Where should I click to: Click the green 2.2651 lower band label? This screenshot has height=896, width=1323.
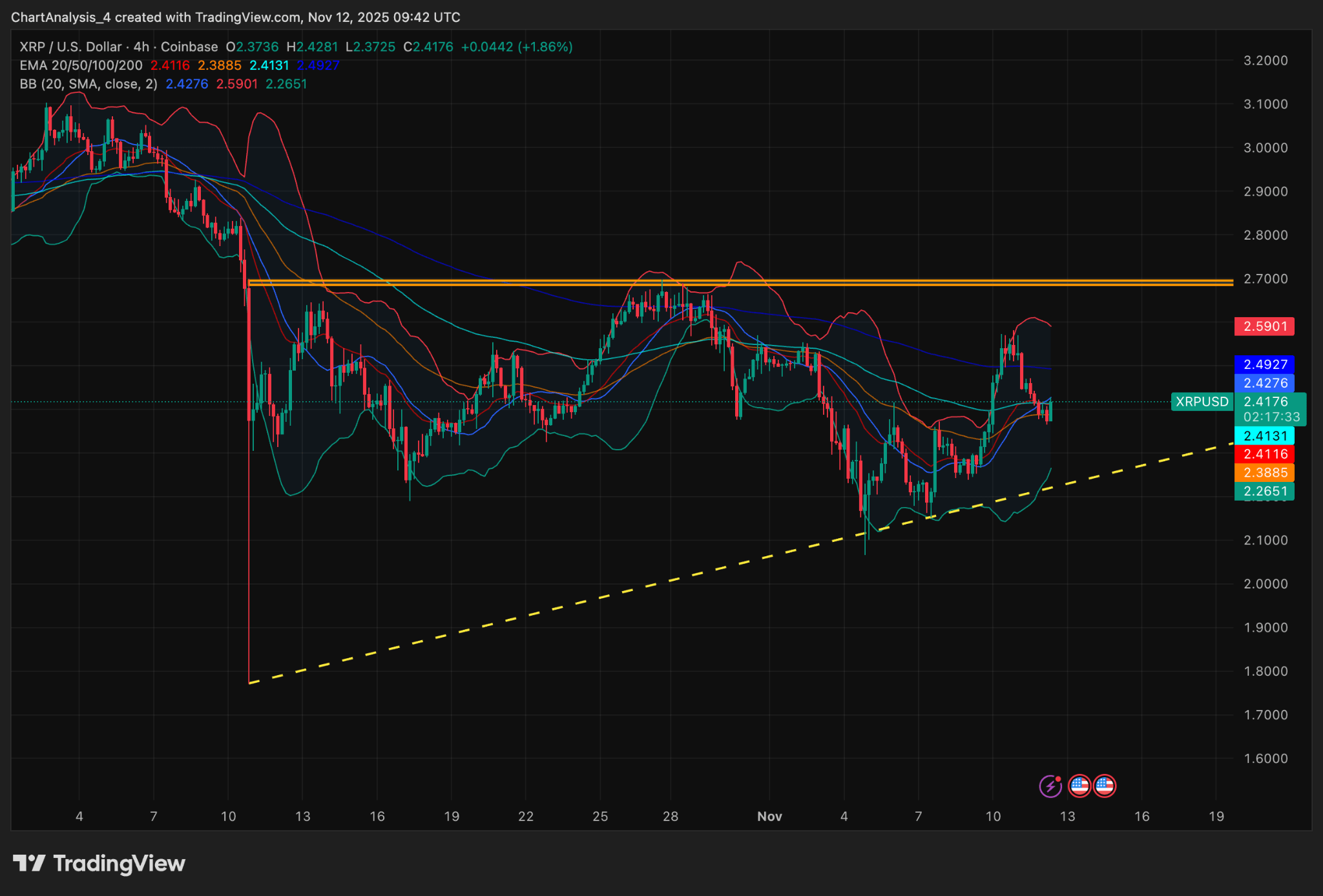point(1265,491)
